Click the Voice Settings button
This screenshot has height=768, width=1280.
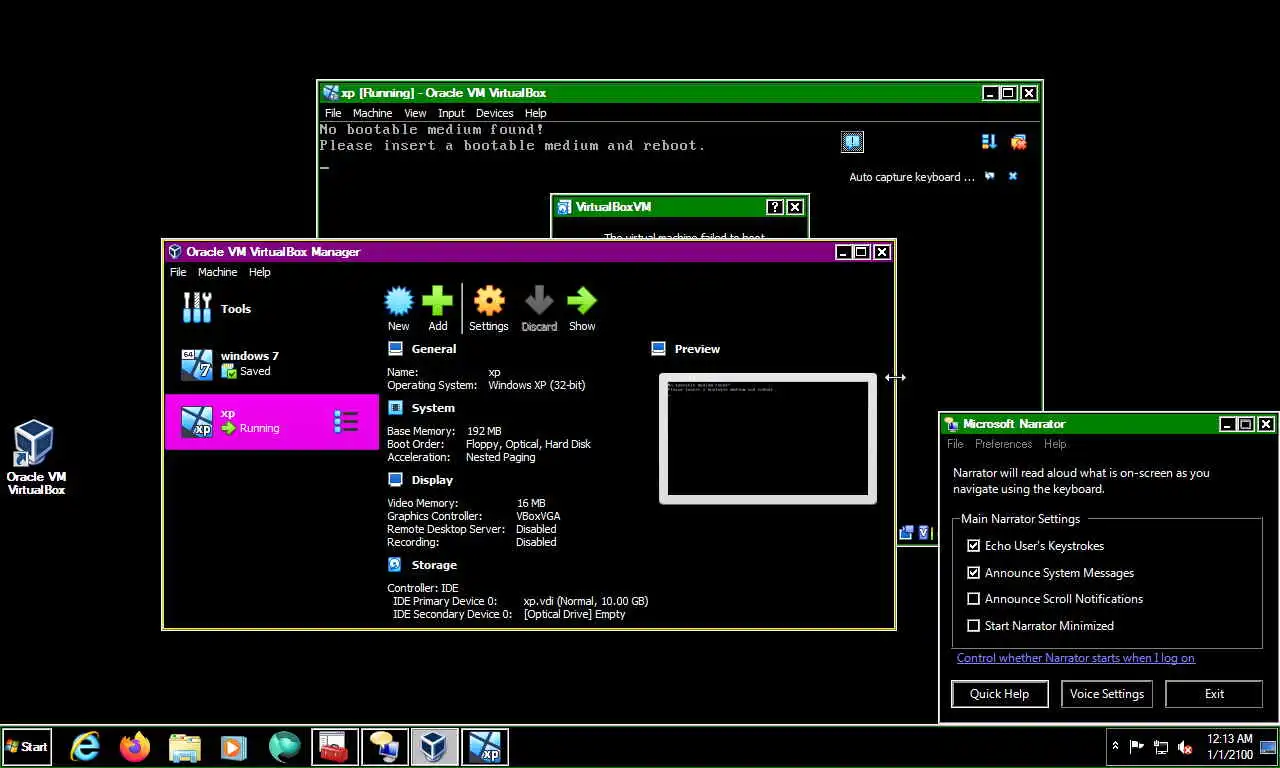click(1107, 694)
